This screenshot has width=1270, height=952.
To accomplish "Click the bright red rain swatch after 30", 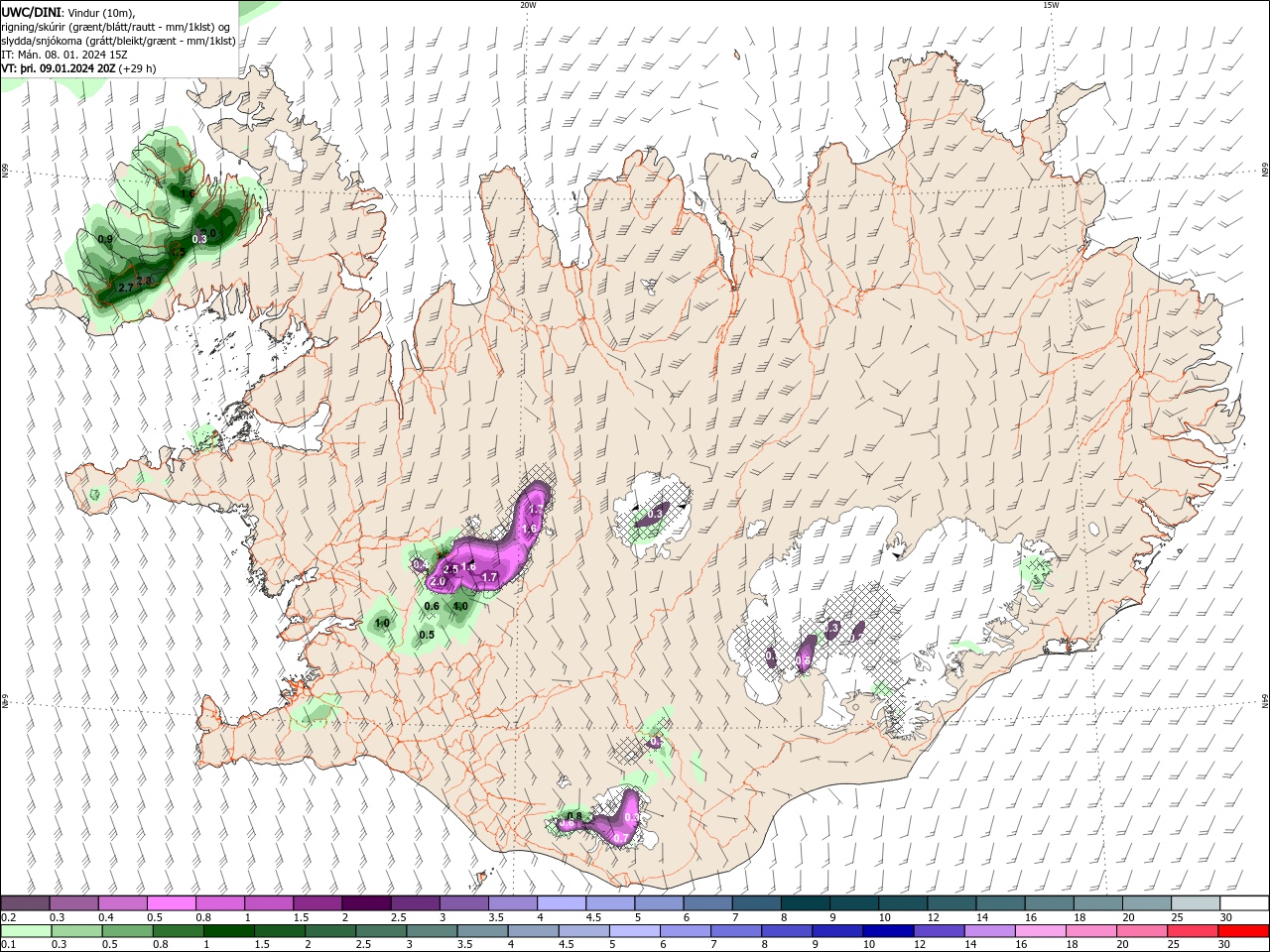I will 1242,931.
